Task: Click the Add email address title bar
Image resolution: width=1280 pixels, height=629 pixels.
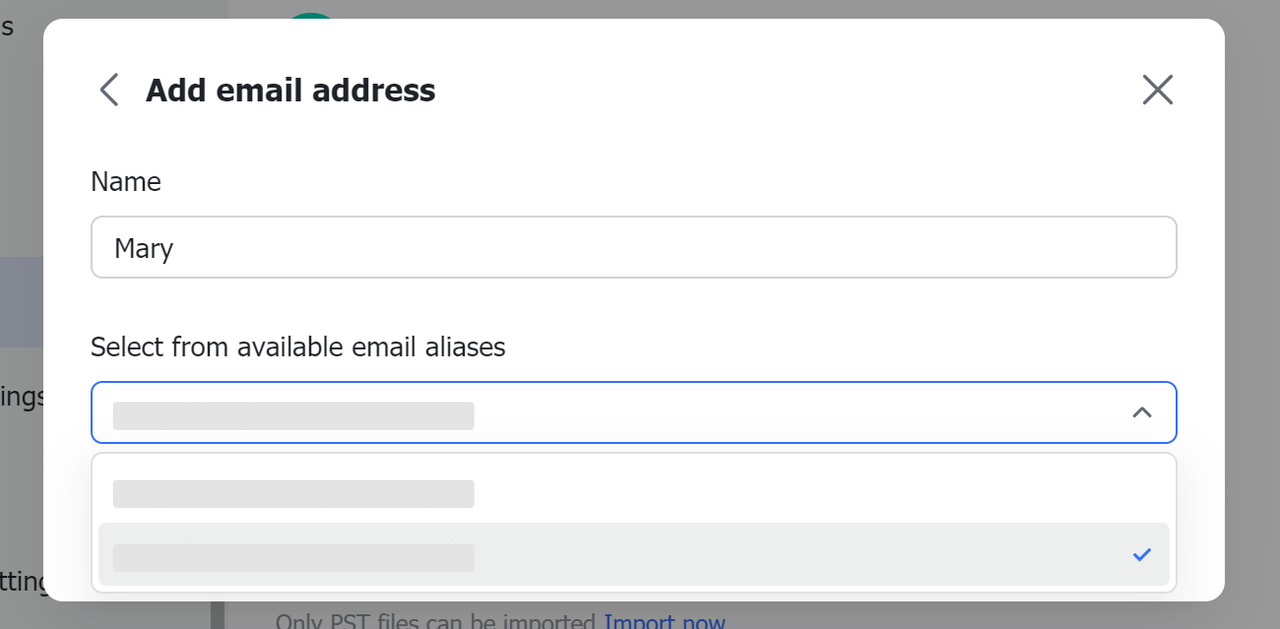Action: pos(290,89)
